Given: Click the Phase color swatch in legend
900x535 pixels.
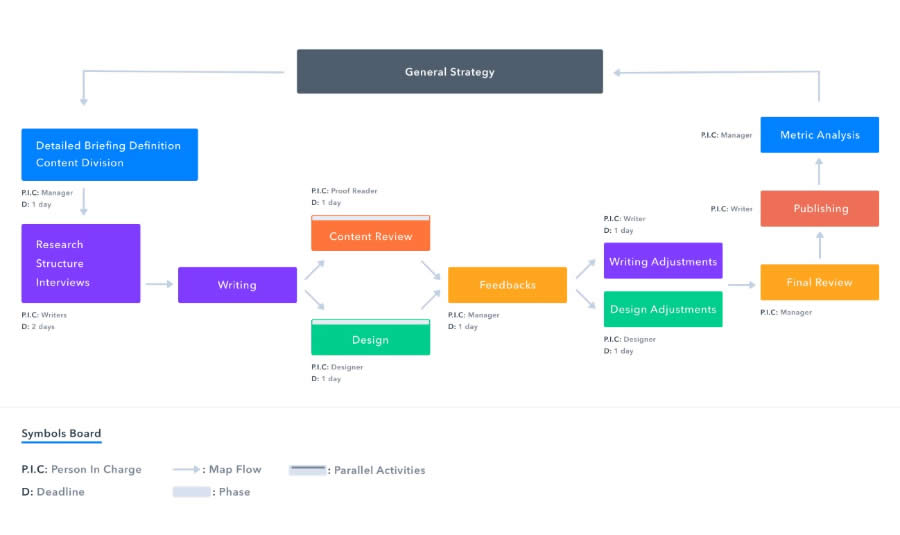Looking at the screenshot, I should coord(191,492).
